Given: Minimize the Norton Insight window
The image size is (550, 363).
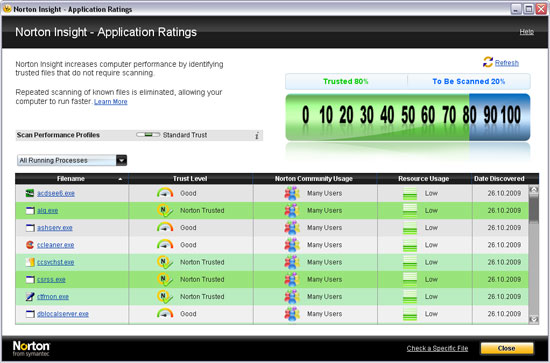Looking at the screenshot, I should pos(516,9).
